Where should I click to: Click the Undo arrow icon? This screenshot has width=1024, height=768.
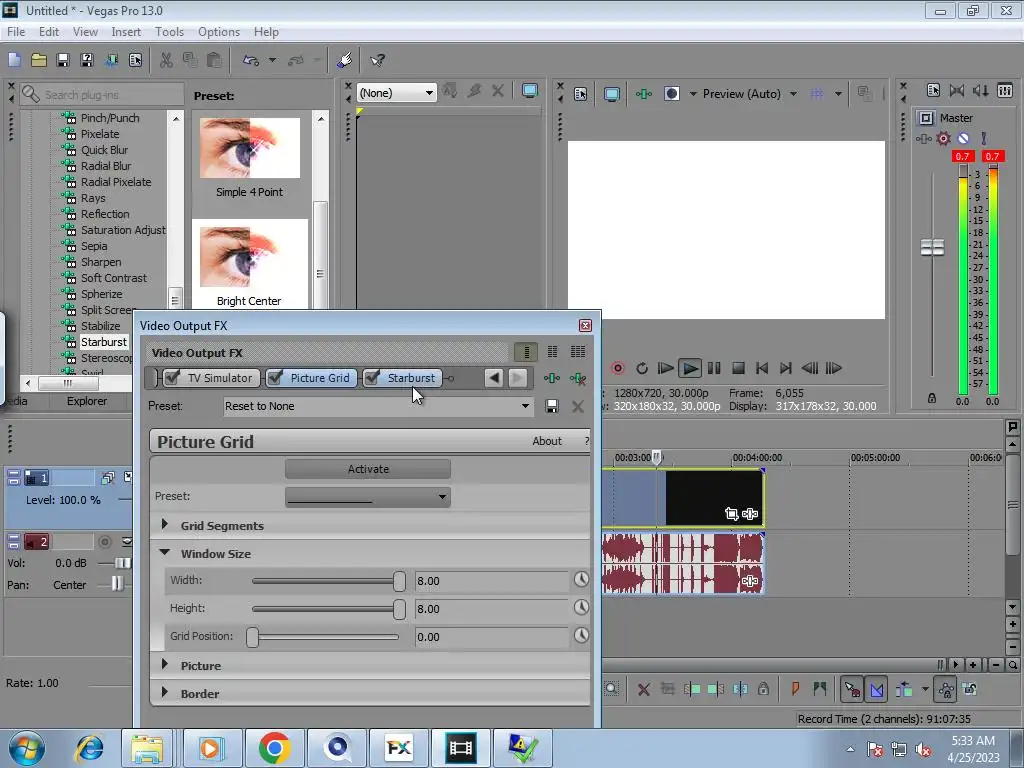click(x=251, y=60)
